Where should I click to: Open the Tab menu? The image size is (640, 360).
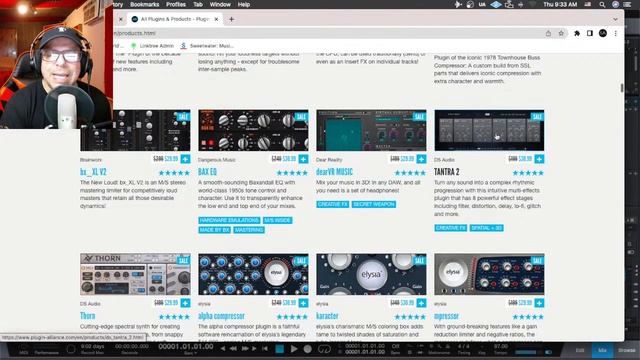click(x=198, y=4)
